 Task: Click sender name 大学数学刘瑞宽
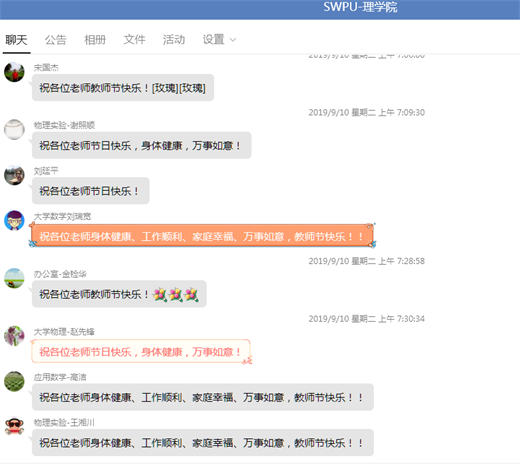pyautogui.click(x=62, y=217)
